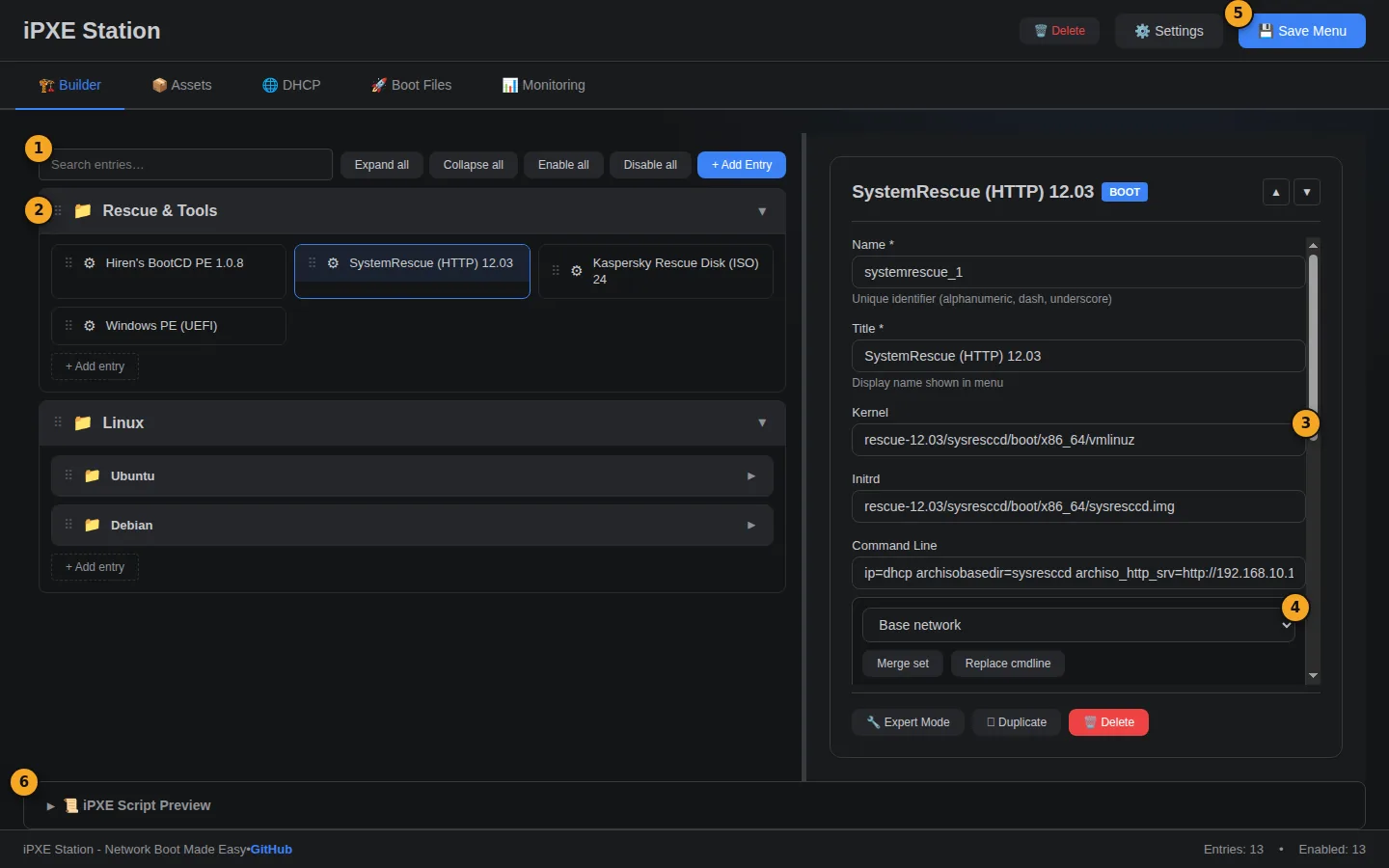This screenshot has width=1389, height=868.
Task: Go to the Boot Files tab
Action: point(411,85)
